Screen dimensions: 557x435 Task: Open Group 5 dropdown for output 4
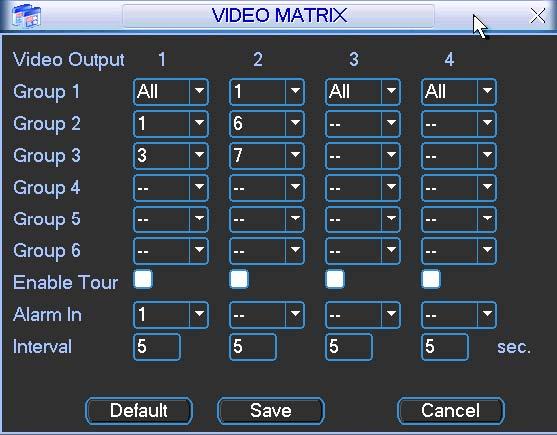459,219
